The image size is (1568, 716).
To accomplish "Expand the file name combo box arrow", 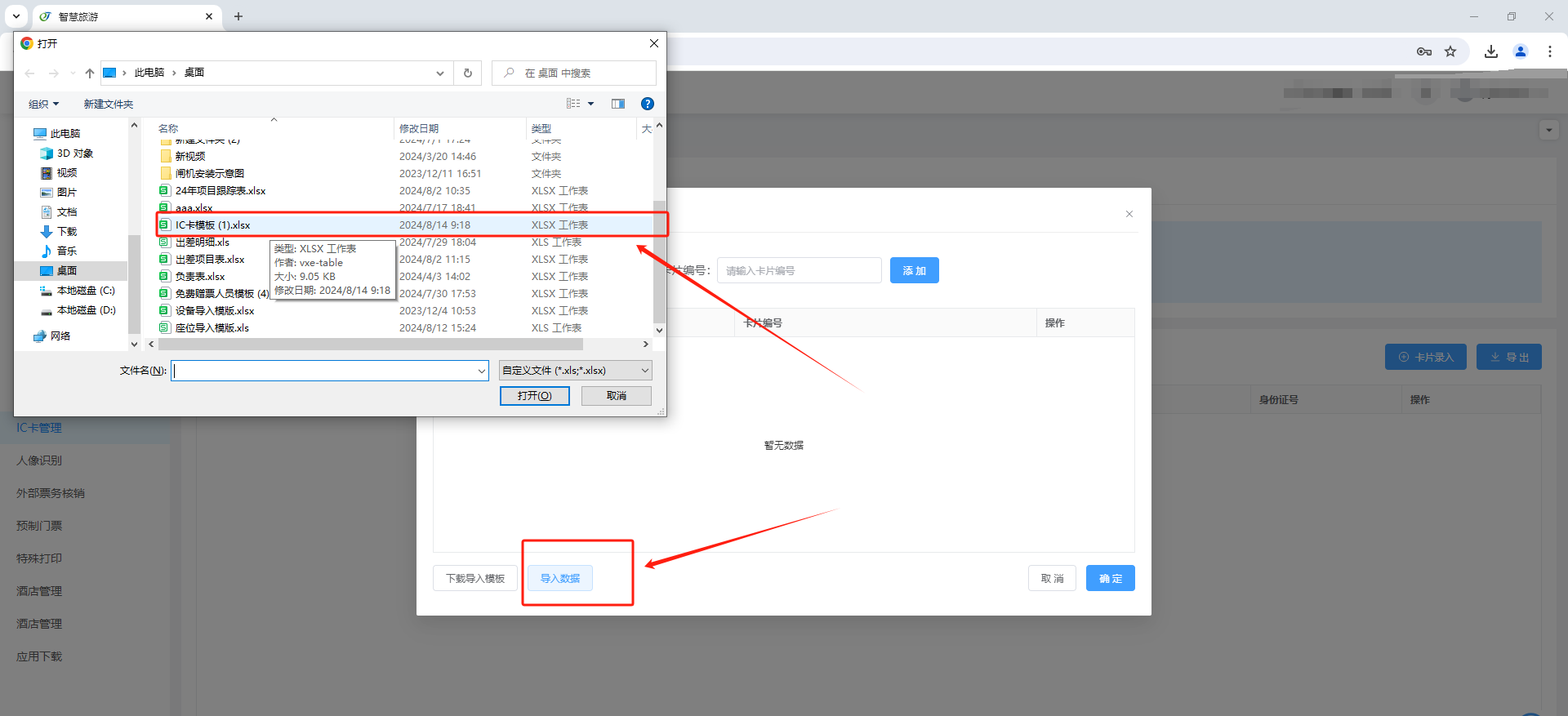I will point(481,371).
